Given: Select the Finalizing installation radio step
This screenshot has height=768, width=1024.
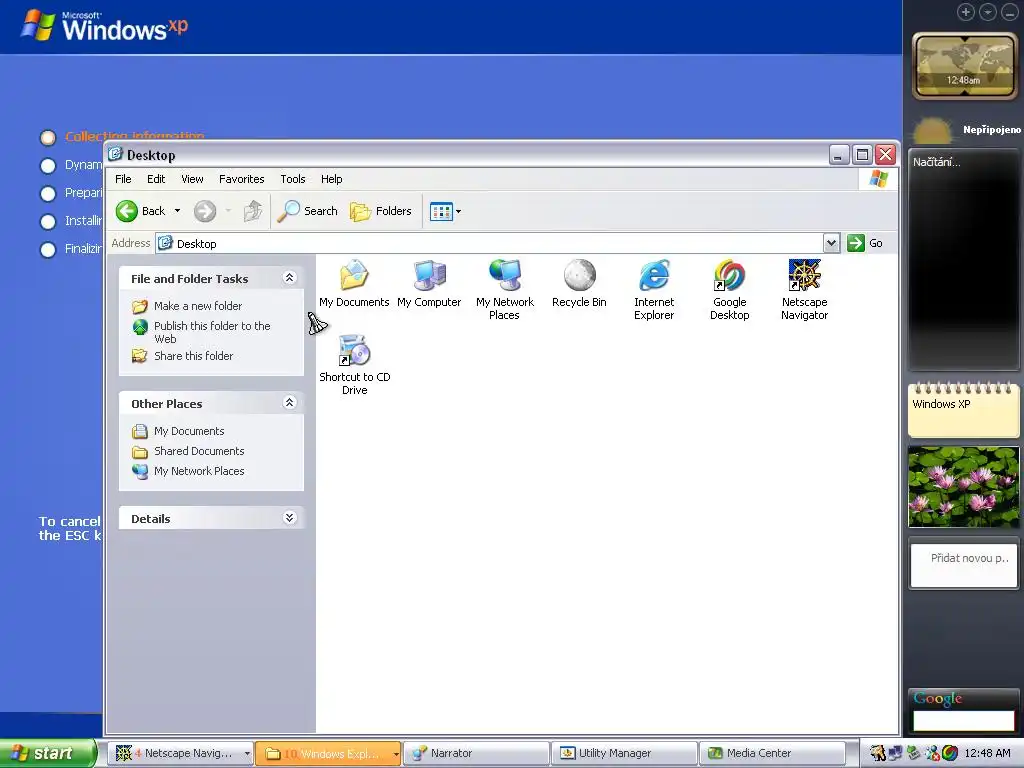Looking at the screenshot, I should 48,249.
